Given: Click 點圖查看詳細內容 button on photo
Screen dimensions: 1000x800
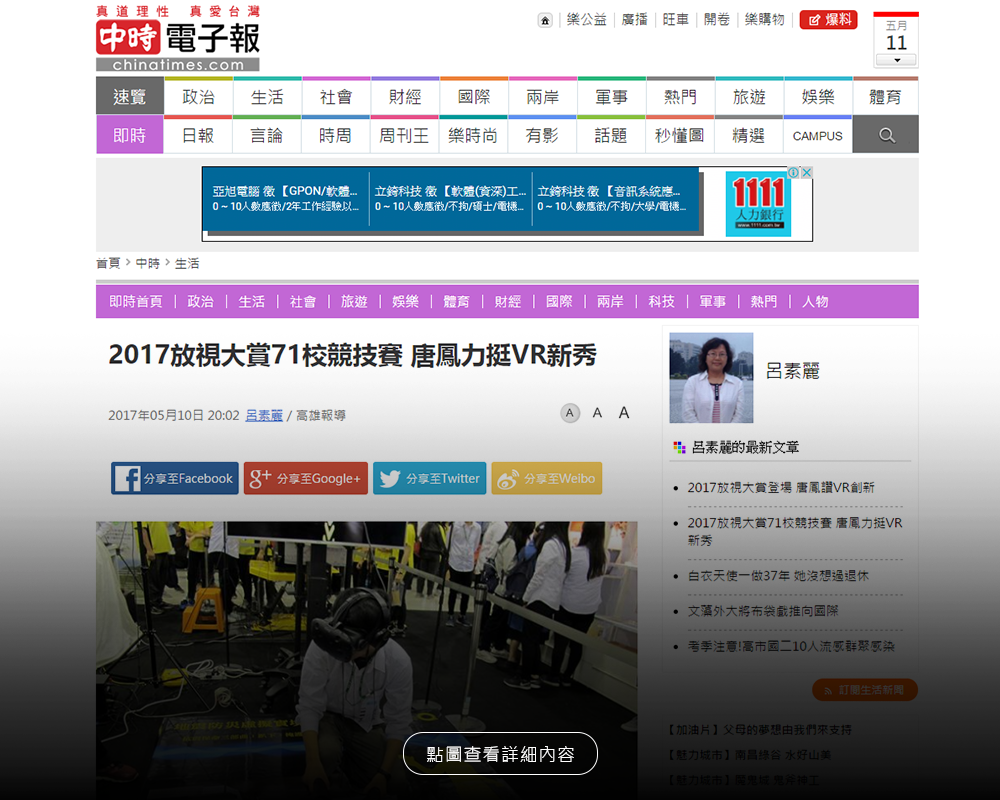Looking at the screenshot, I should (500, 754).
